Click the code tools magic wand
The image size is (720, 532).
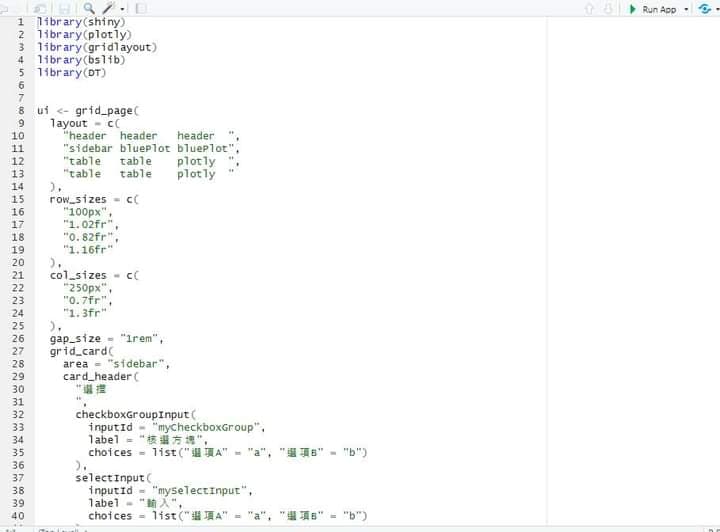[x=107, y=8]
